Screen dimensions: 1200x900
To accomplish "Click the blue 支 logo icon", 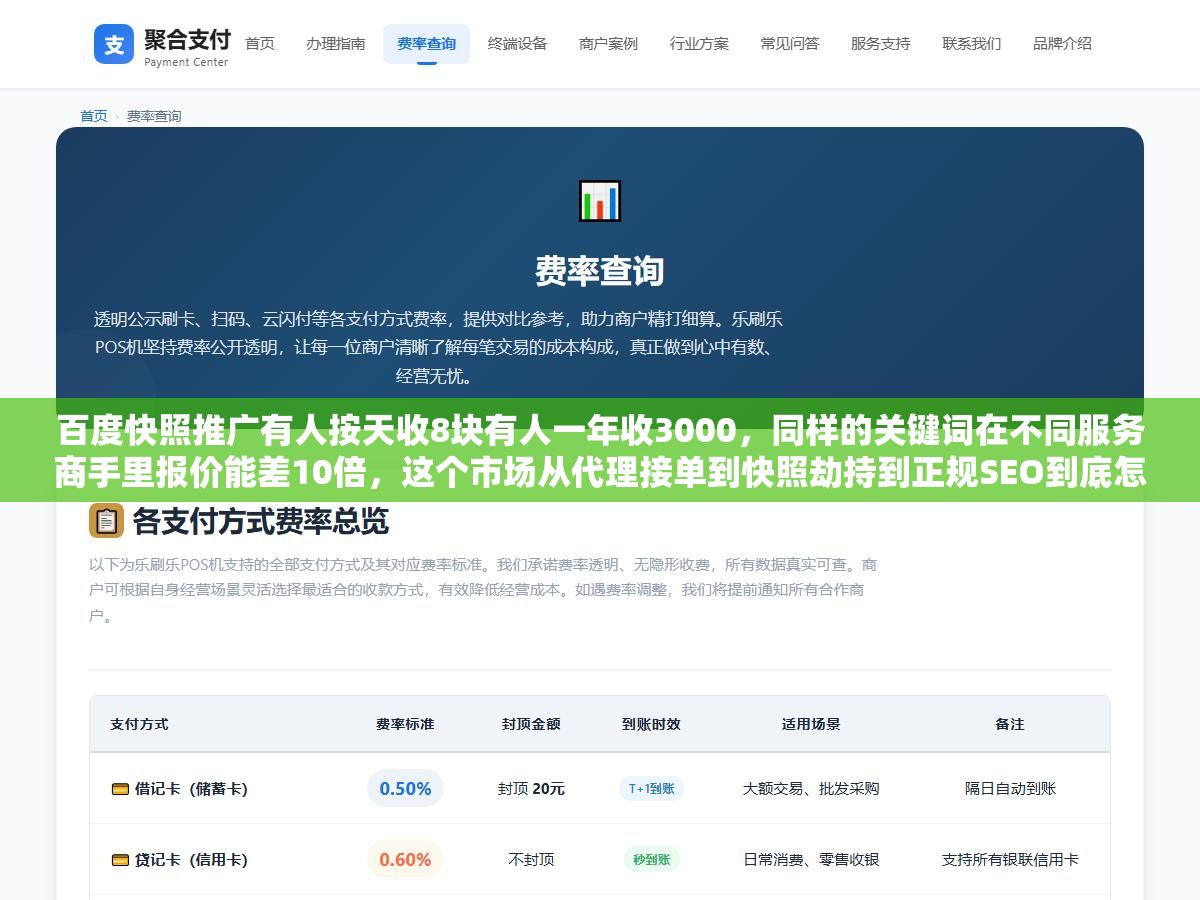I will click(x=114, y=44).
